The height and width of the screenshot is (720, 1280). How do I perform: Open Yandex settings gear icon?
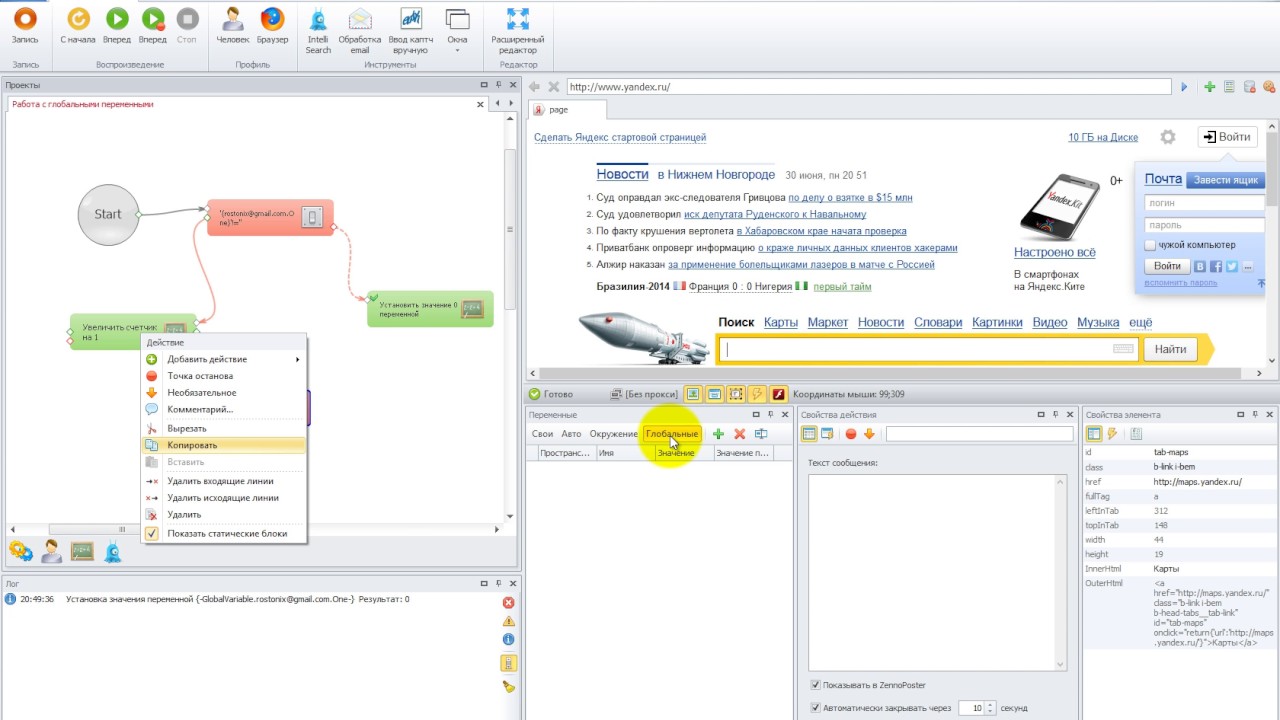tap(1168, 138)
